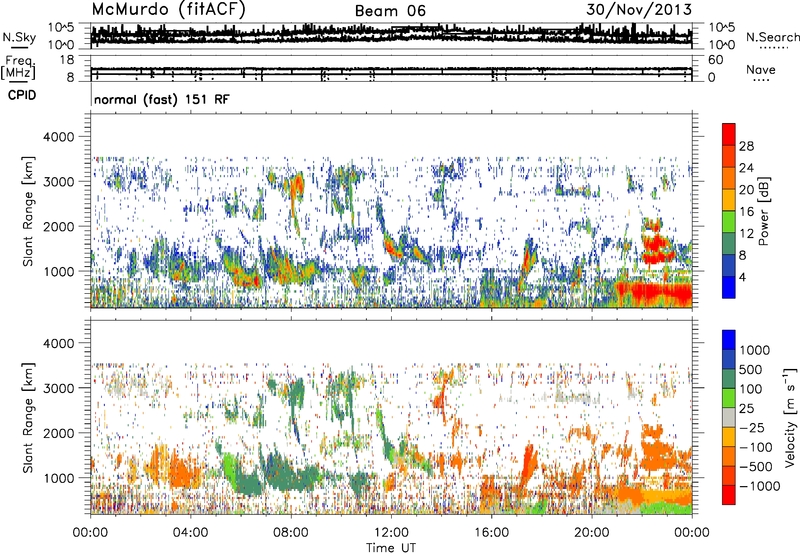This screenshot has width=800, height=554.
Task: Click the dark blue top velocity swatch
Action: point(729,339)
